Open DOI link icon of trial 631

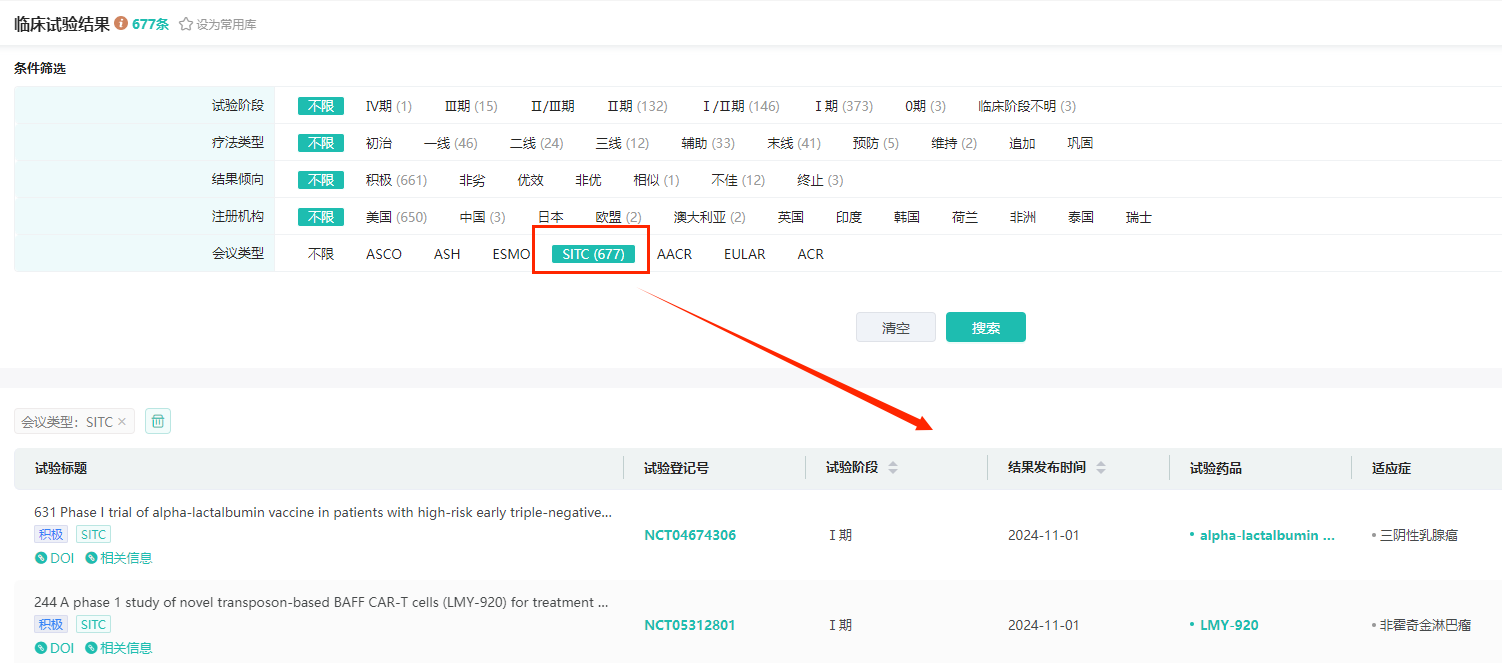point(41,558)
